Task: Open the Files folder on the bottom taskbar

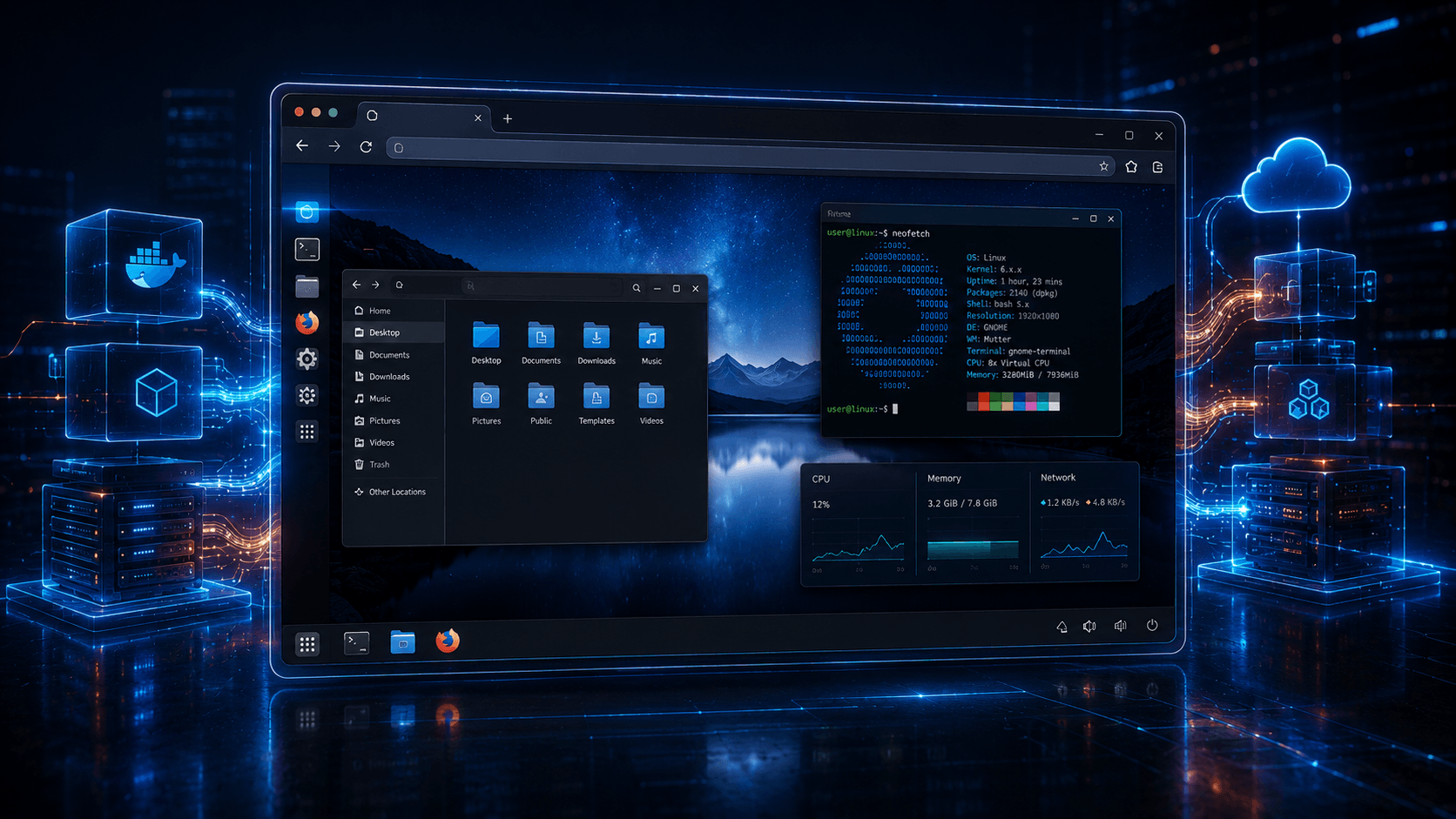Action: coord(402,642)
